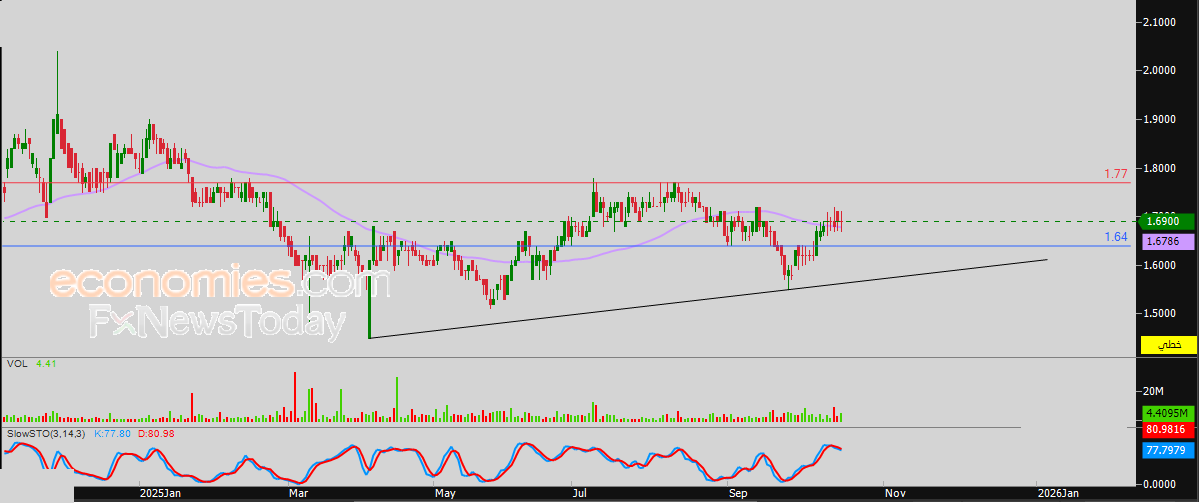Screen dimensions: 1199x503
Task: Click the green 1.6900 current price tag
Action: point(1168,221)
